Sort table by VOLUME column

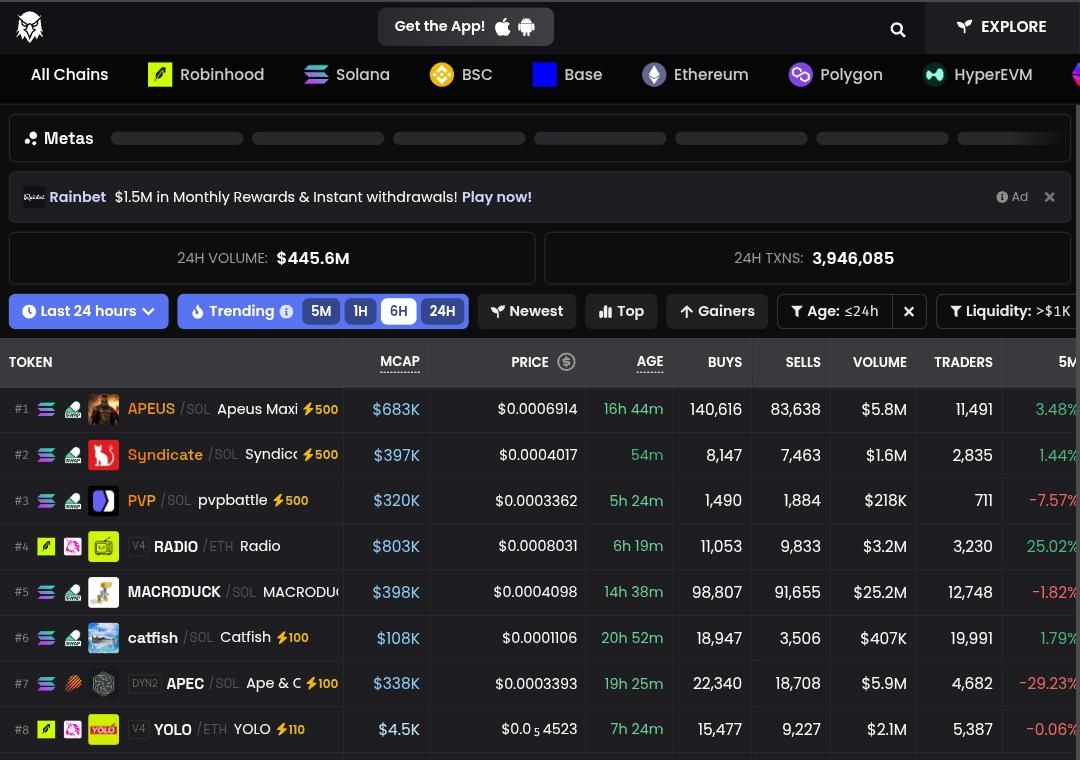880,362
